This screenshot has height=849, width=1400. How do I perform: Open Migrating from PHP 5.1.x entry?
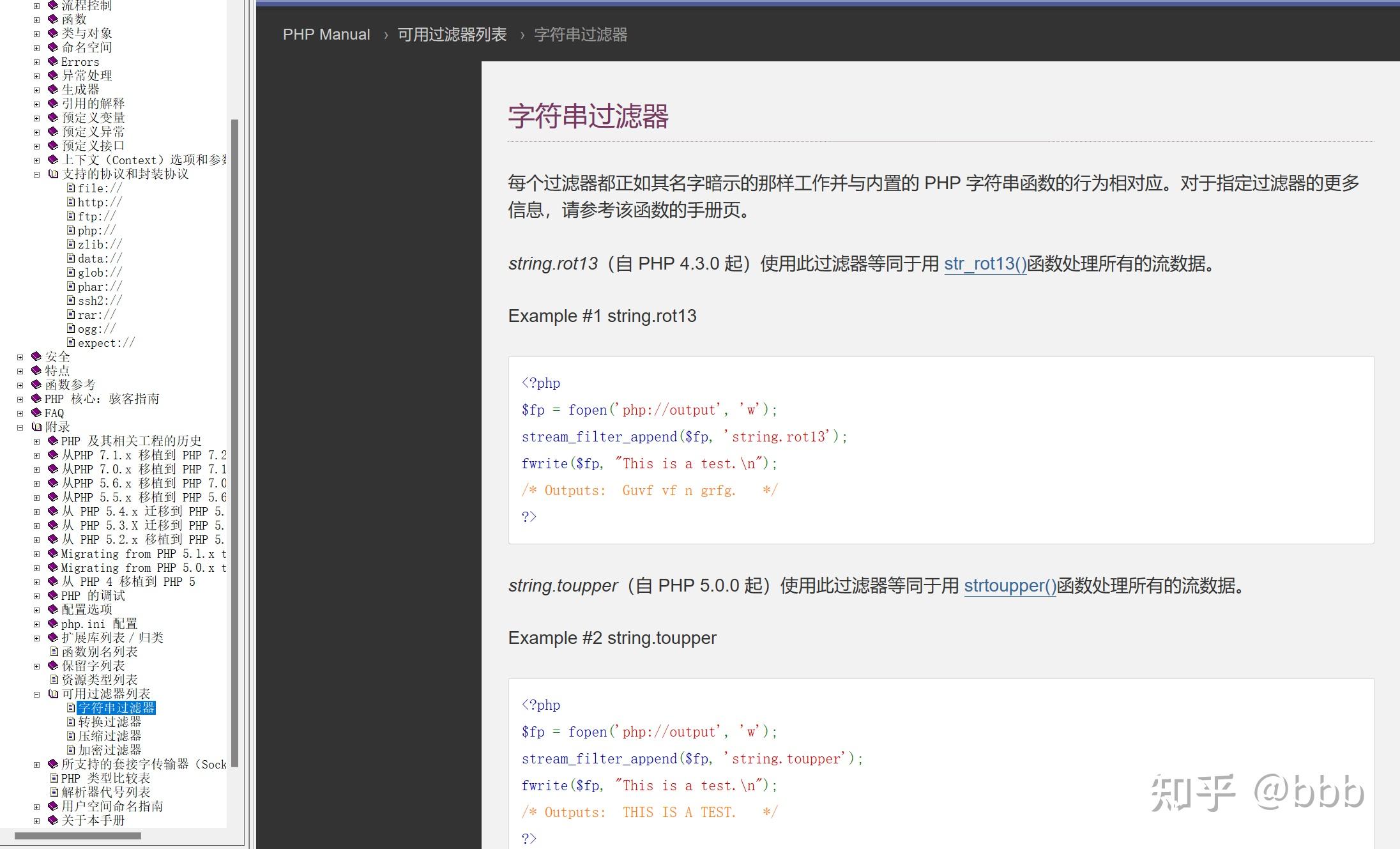tap(144, 553)
